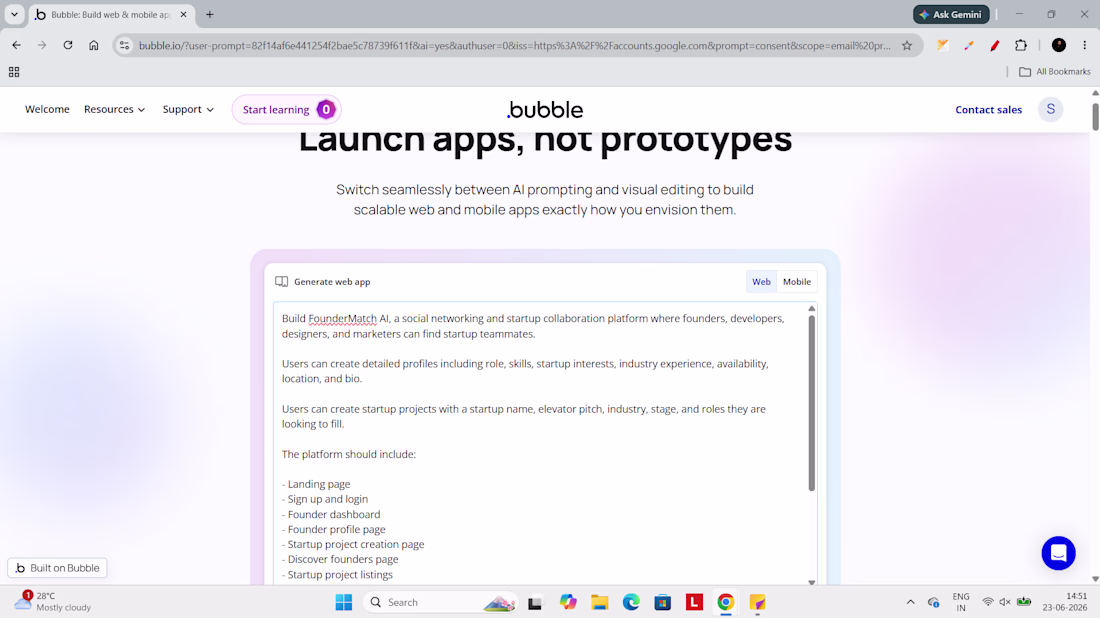Open the Windows Start menu
The height and width of the screenshot is (618, 1100).
click(344, 602)
